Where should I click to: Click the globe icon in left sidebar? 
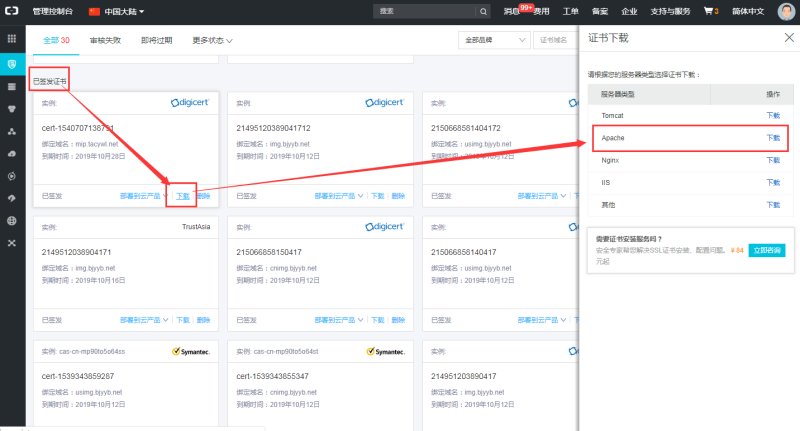point(12,220)
